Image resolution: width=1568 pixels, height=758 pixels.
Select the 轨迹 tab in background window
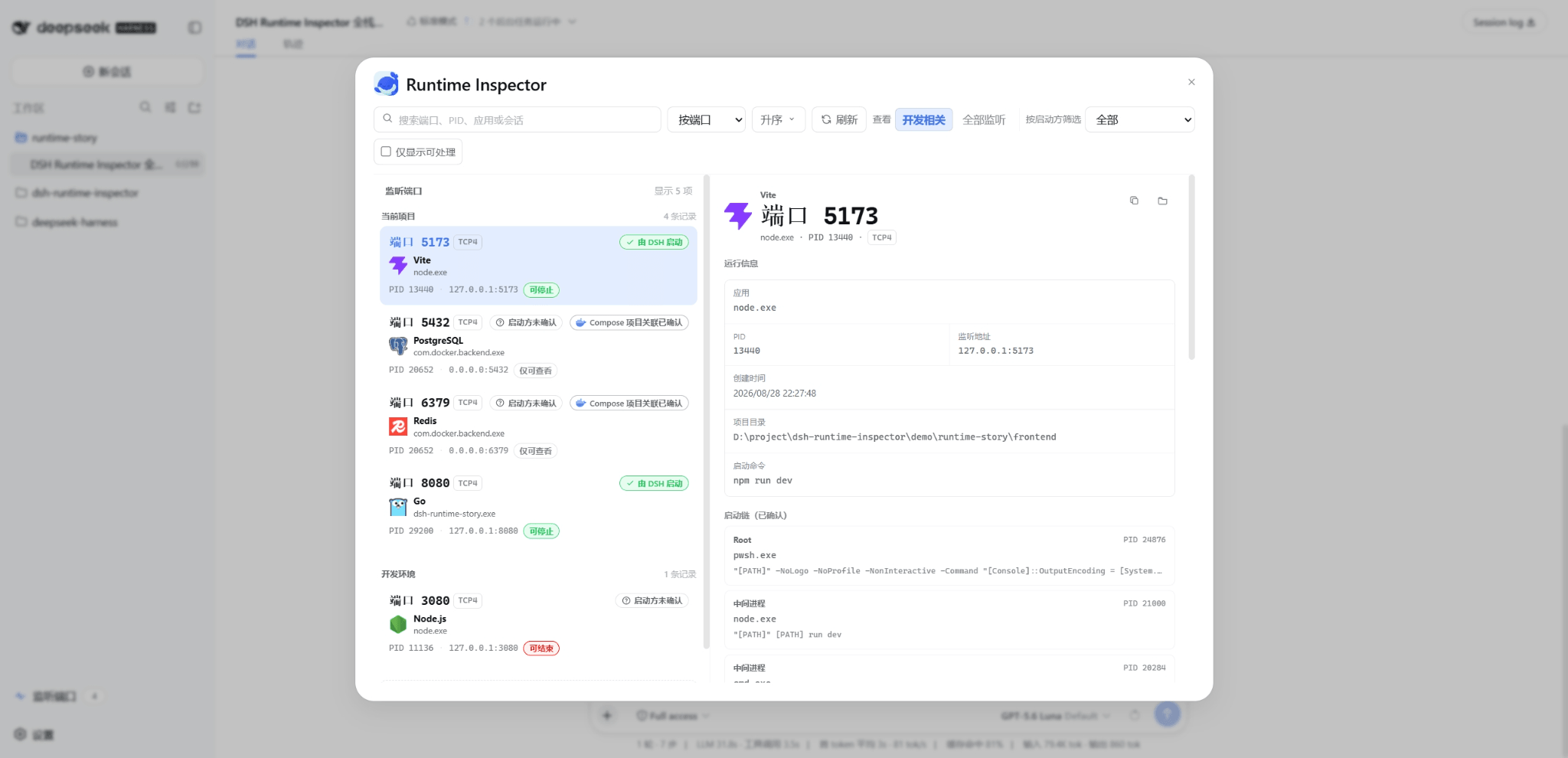(x=293, y=44)
